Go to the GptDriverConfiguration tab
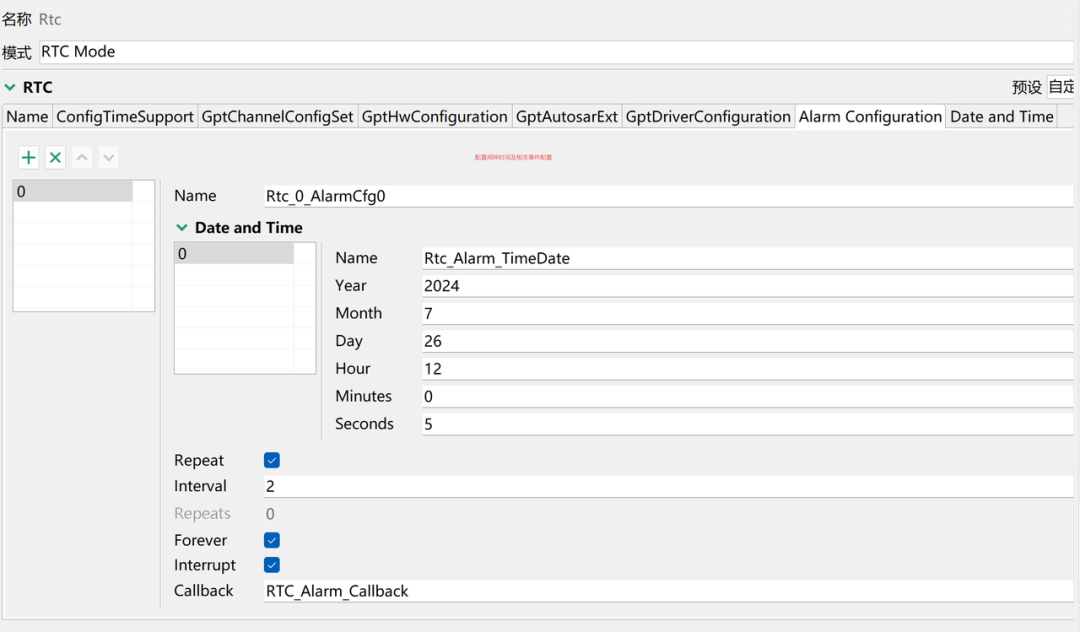 [x=708, y=117]
